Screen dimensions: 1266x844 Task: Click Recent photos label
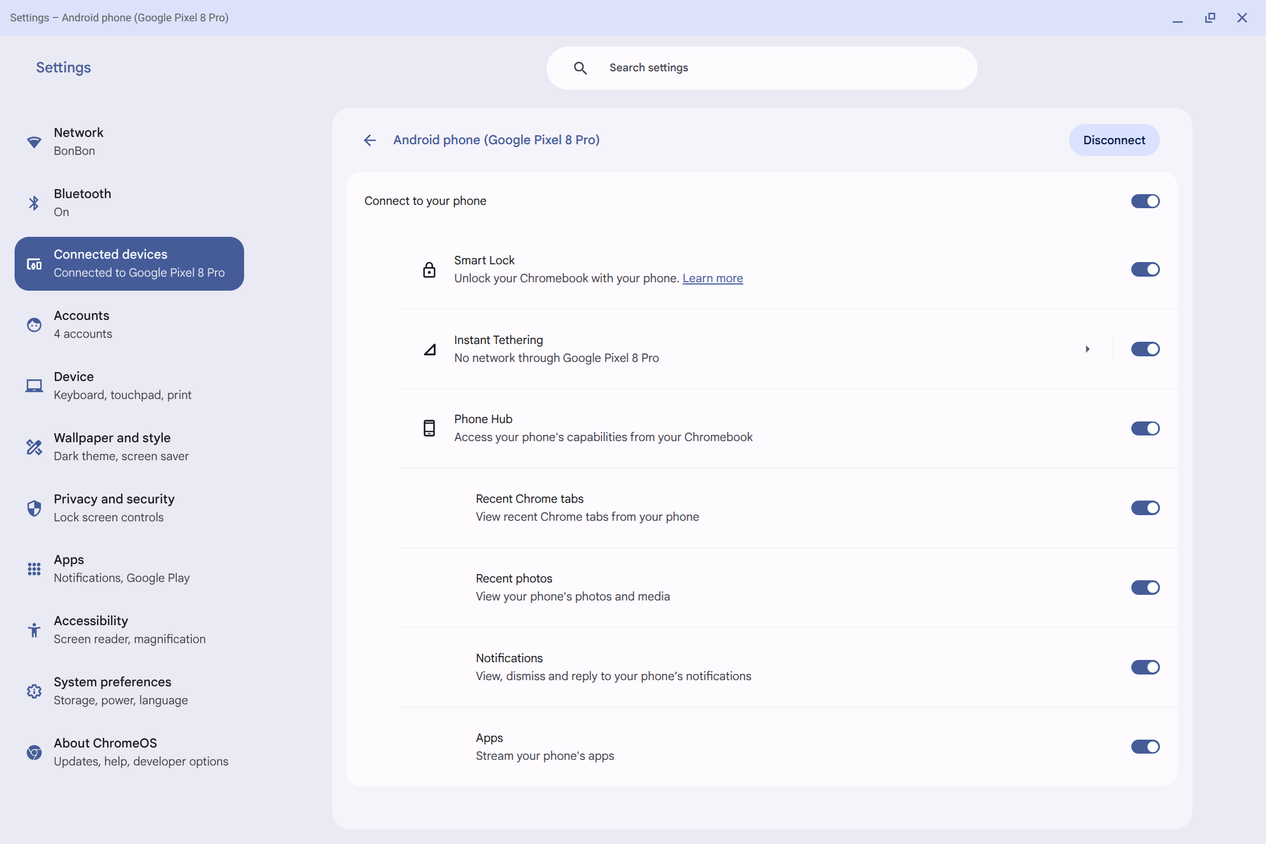coord(514,579)
